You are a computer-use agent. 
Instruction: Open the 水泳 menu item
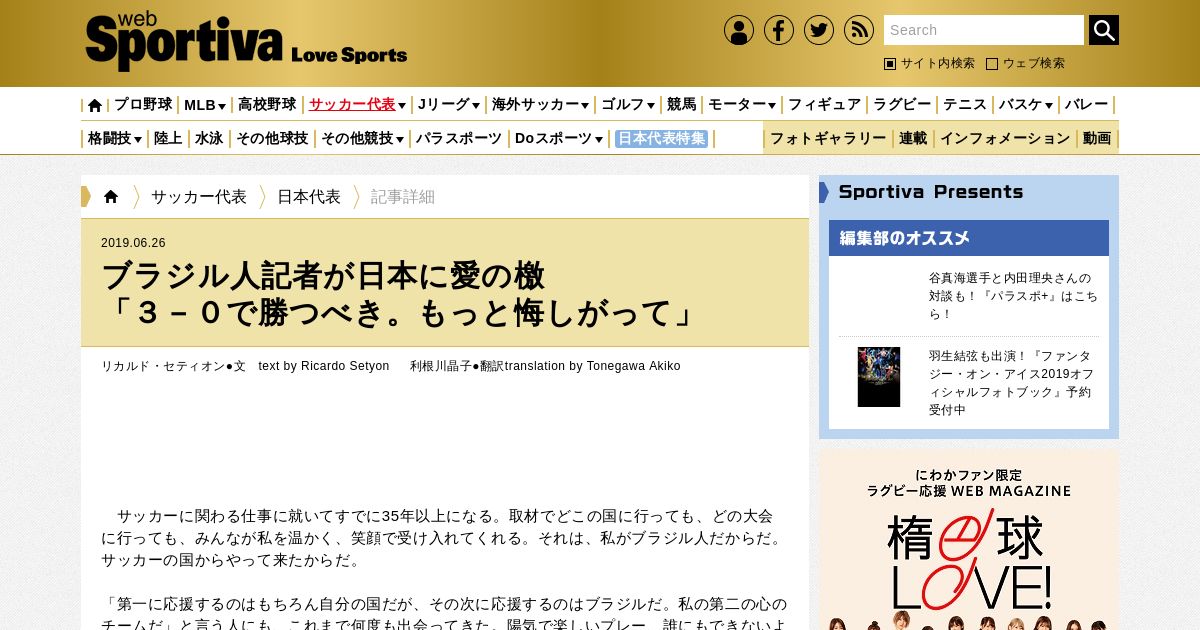tap(209, 139)
